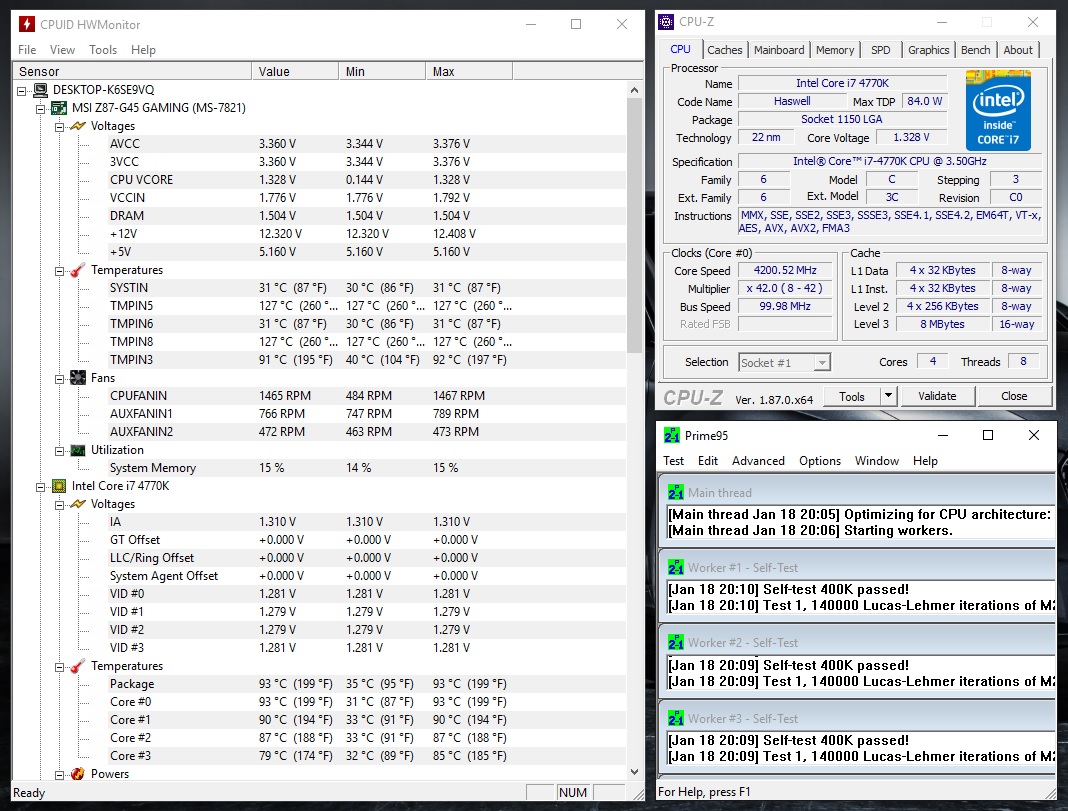Switch to CPU-Z Mainboard tab

779,50
